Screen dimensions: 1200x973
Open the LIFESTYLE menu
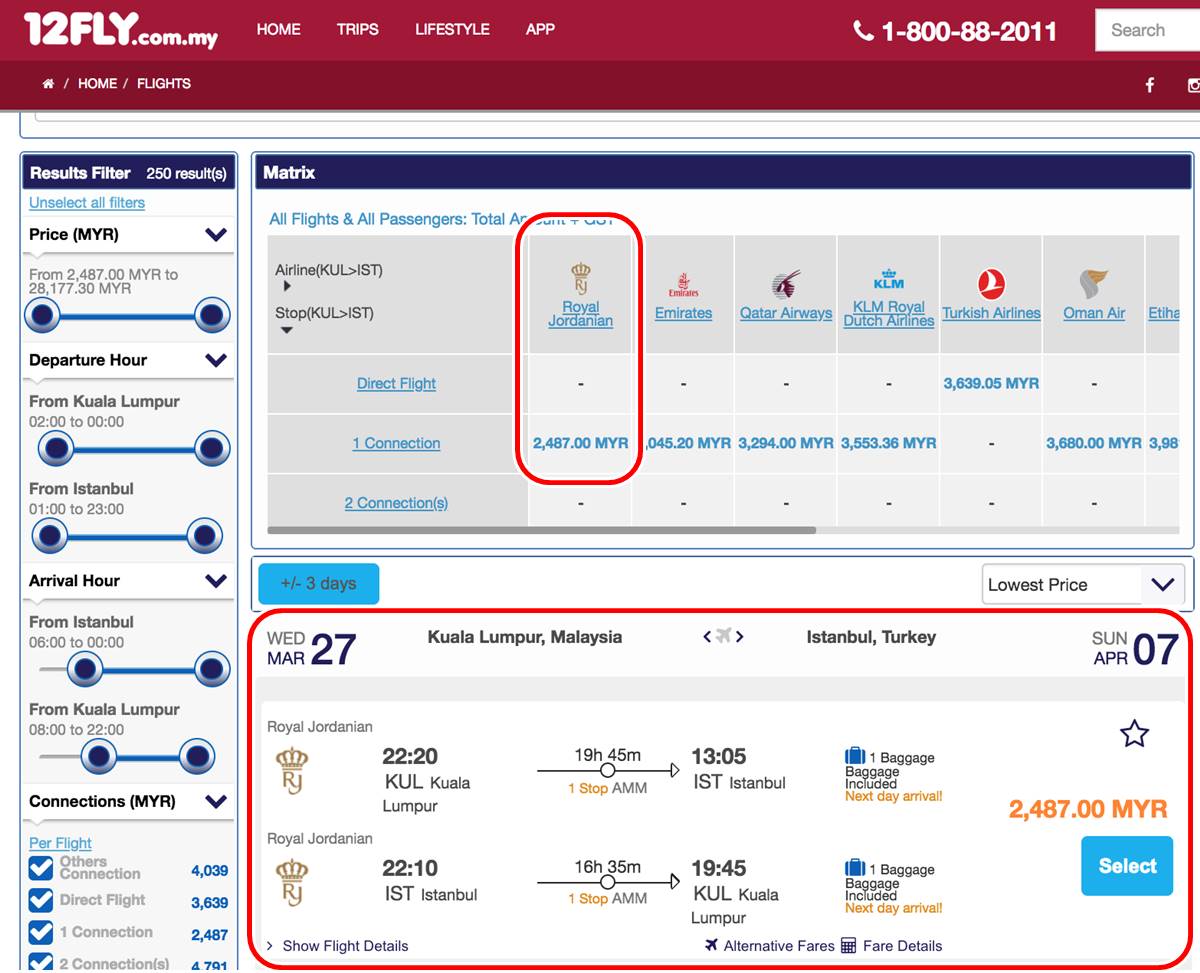click(x=452, y=30)
